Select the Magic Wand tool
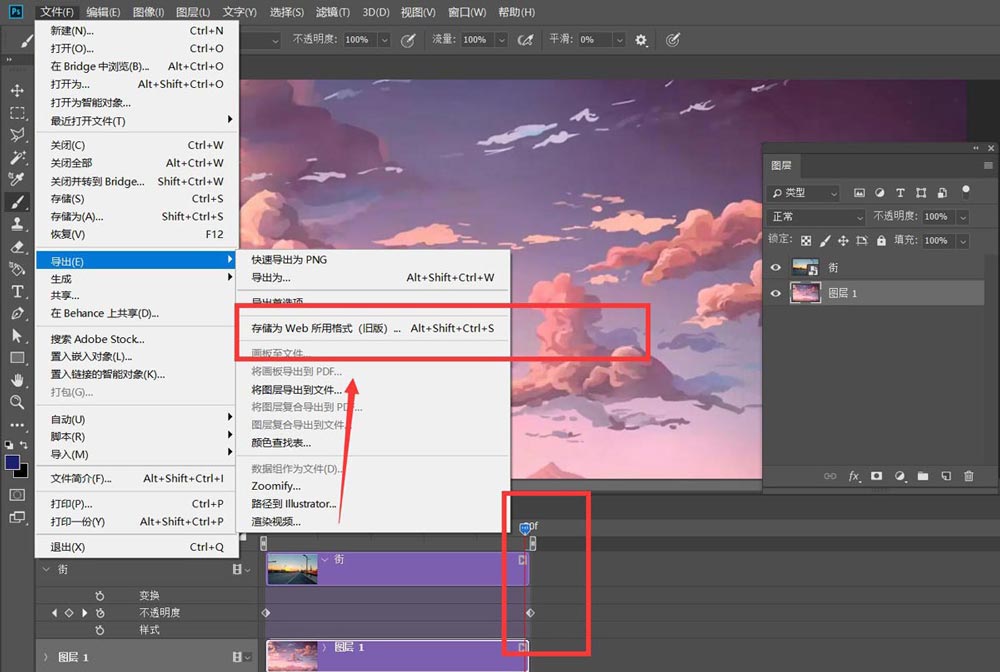 [17, 157]
